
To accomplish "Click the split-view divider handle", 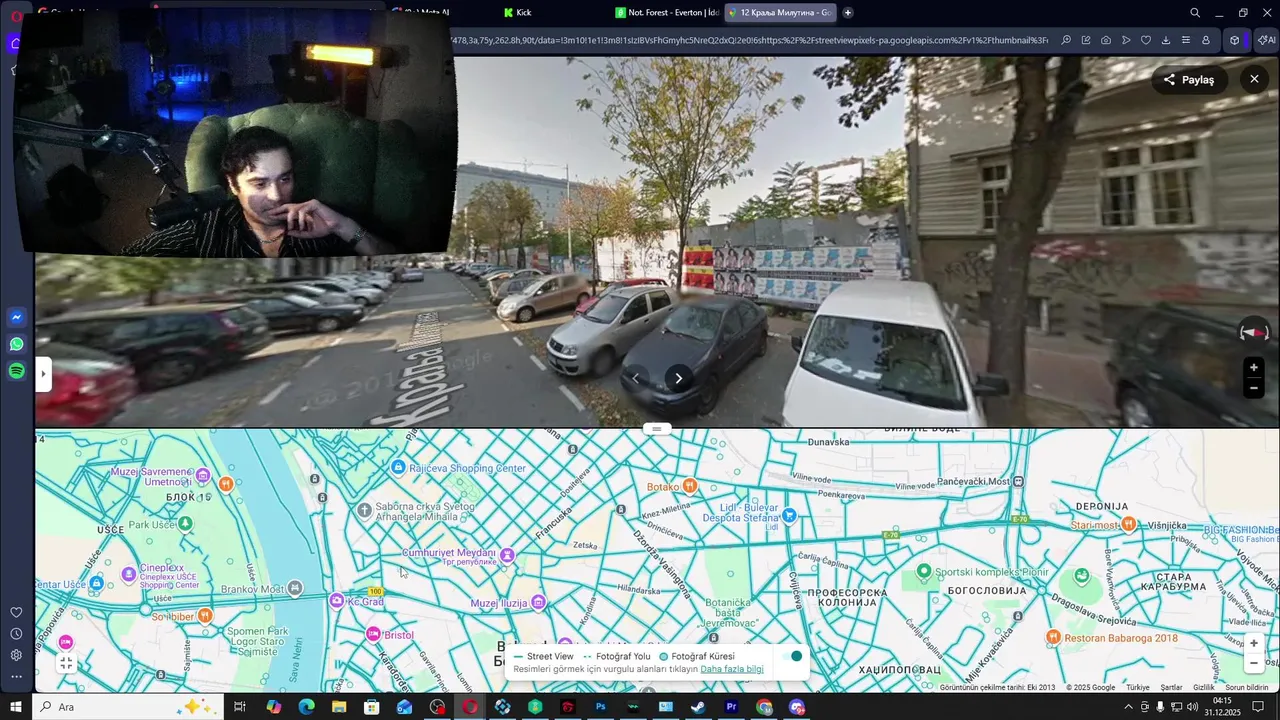I will click(657, 428).
